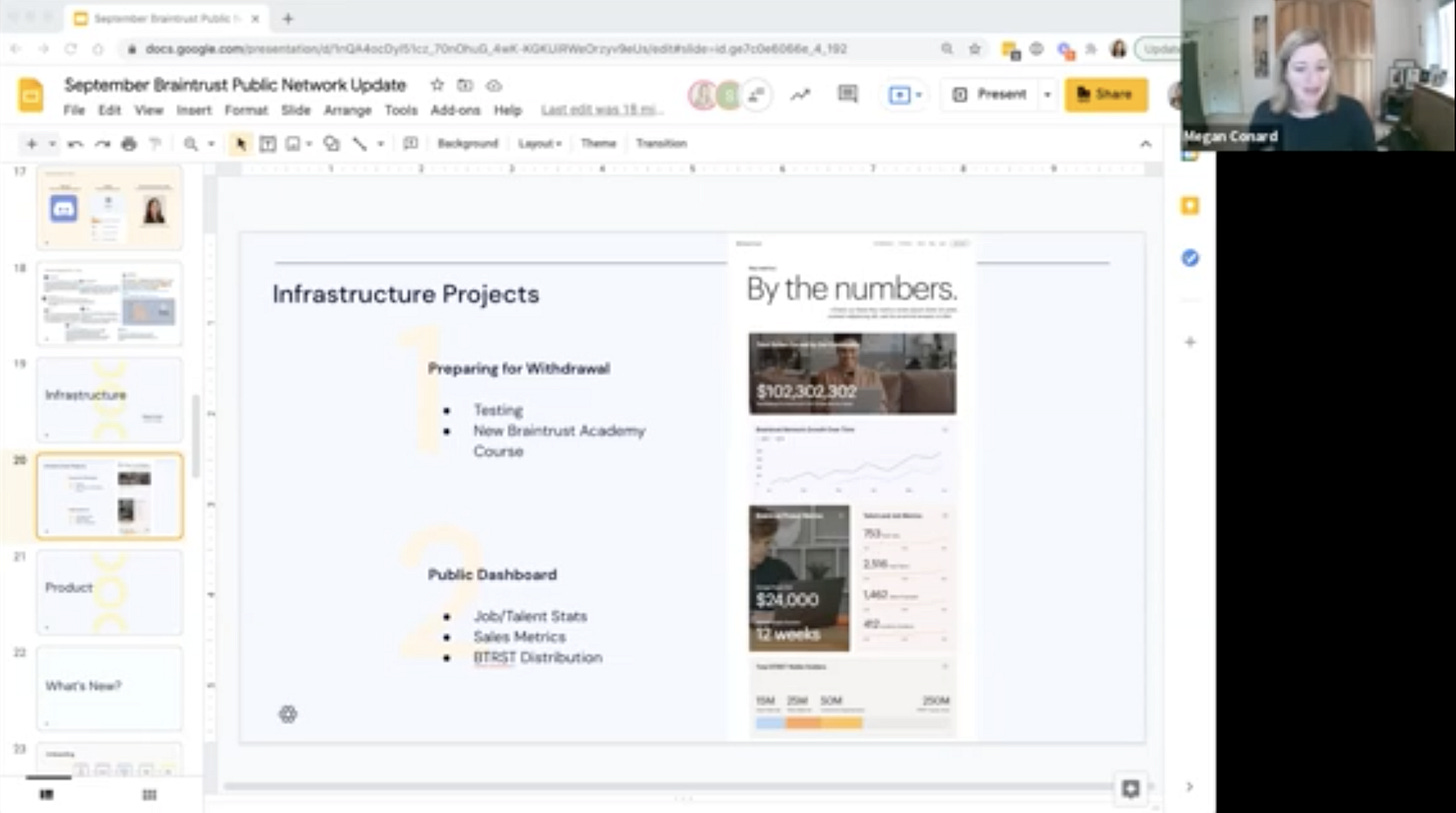This screenshot has height=813, width=1456.
Task: Click the Explore button bottom right
Action: [1131, 789]
